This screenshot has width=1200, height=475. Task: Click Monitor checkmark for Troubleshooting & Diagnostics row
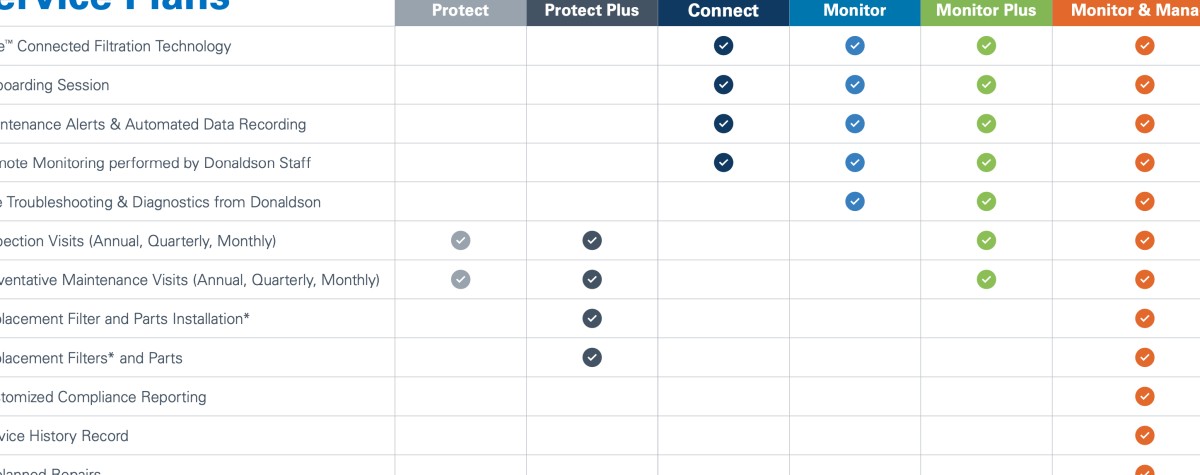pyautogui.click(x=855, y=202)
